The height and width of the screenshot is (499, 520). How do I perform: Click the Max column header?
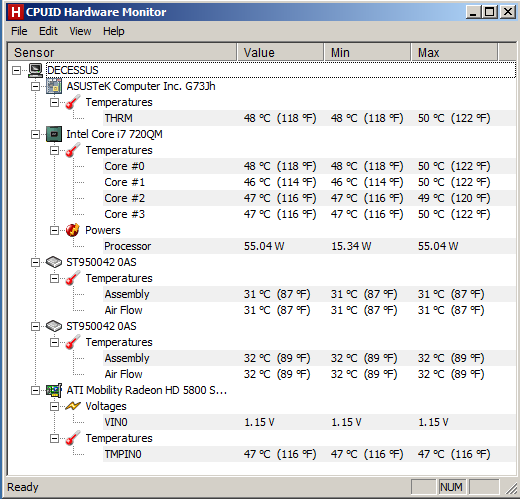(x=455, y=52)
